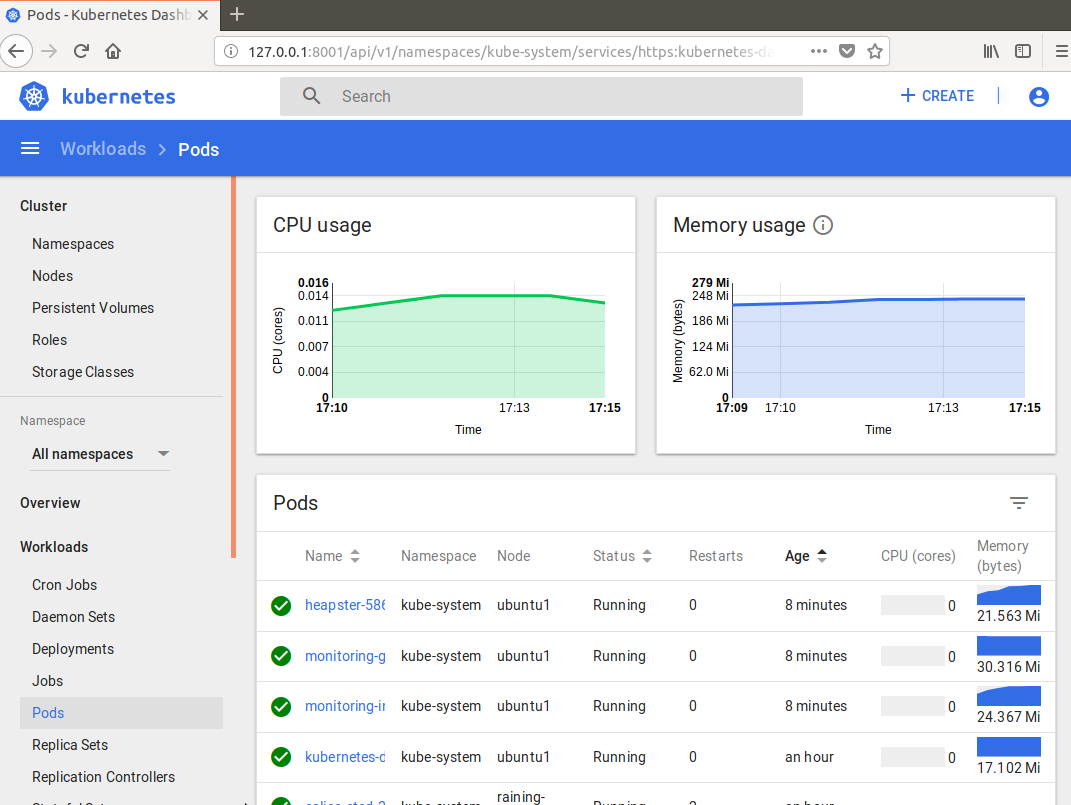Open Replica Sets in sidebar
The width and height of the screenshot is (1071, 805).
(70, 745)
